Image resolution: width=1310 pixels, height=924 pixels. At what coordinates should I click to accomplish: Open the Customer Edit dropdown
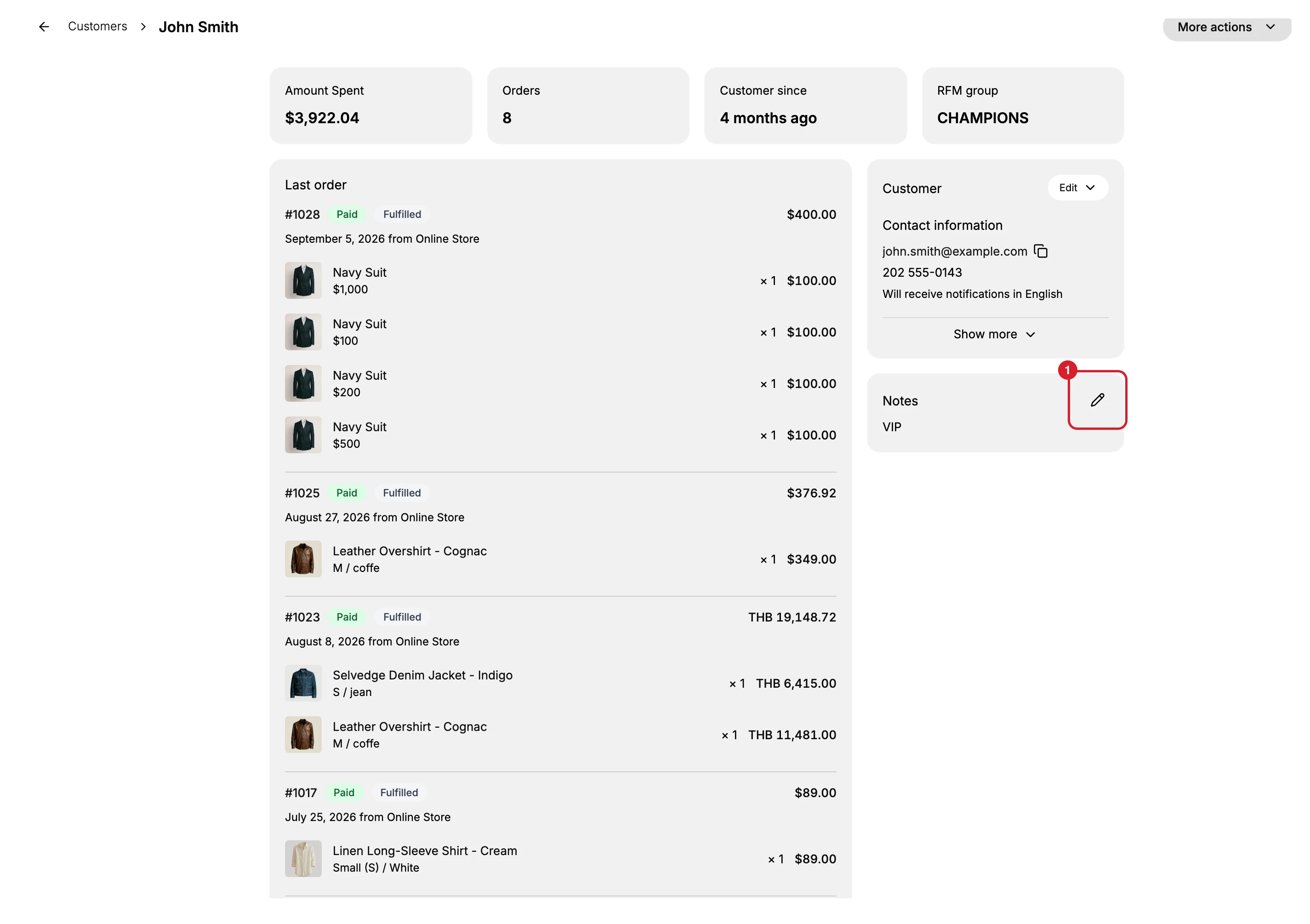[1078, 188]
